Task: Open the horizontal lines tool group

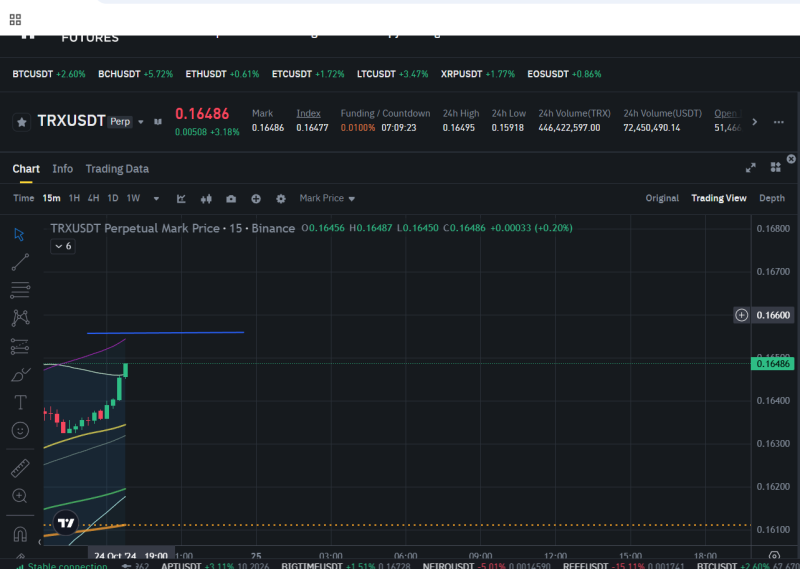Action: (20, 290)
